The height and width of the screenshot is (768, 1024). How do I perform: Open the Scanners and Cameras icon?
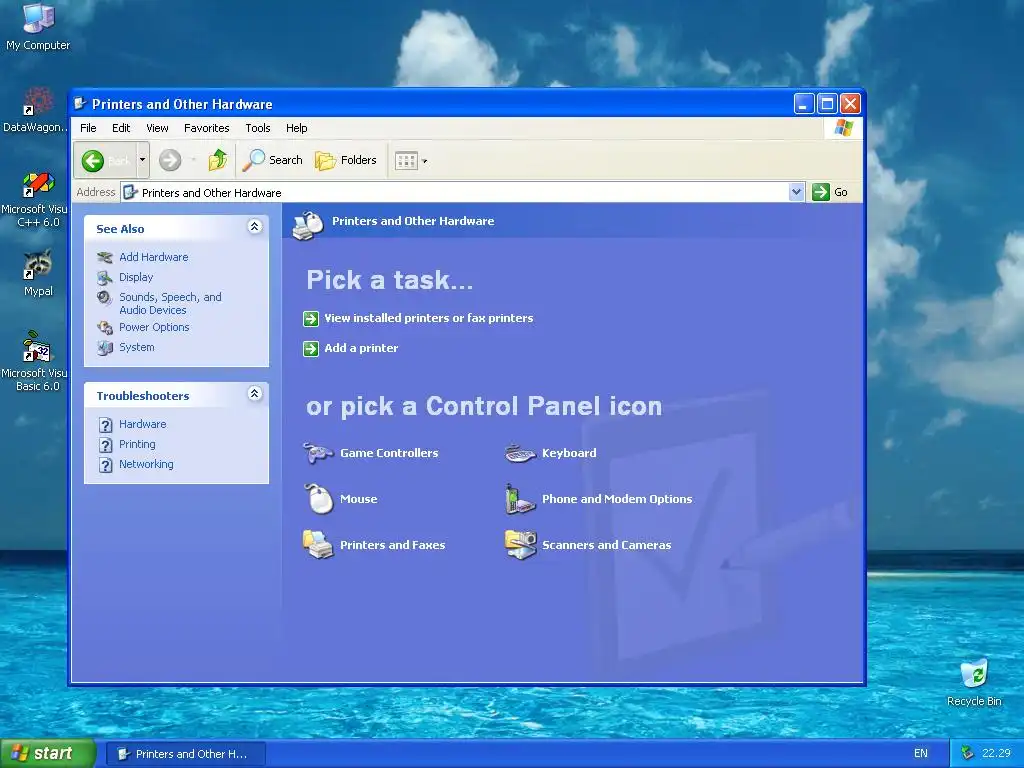520,545
